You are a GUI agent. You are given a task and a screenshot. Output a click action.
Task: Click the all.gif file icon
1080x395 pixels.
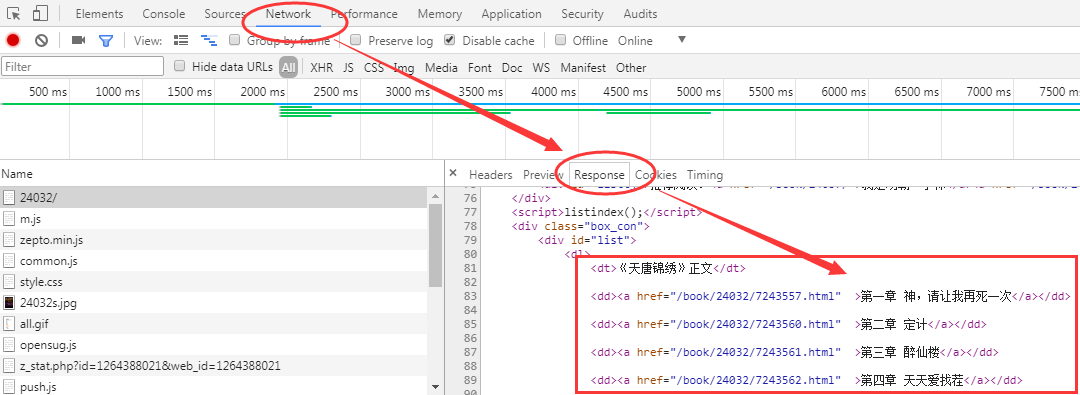pyautogui.click(x=9, y=323)
